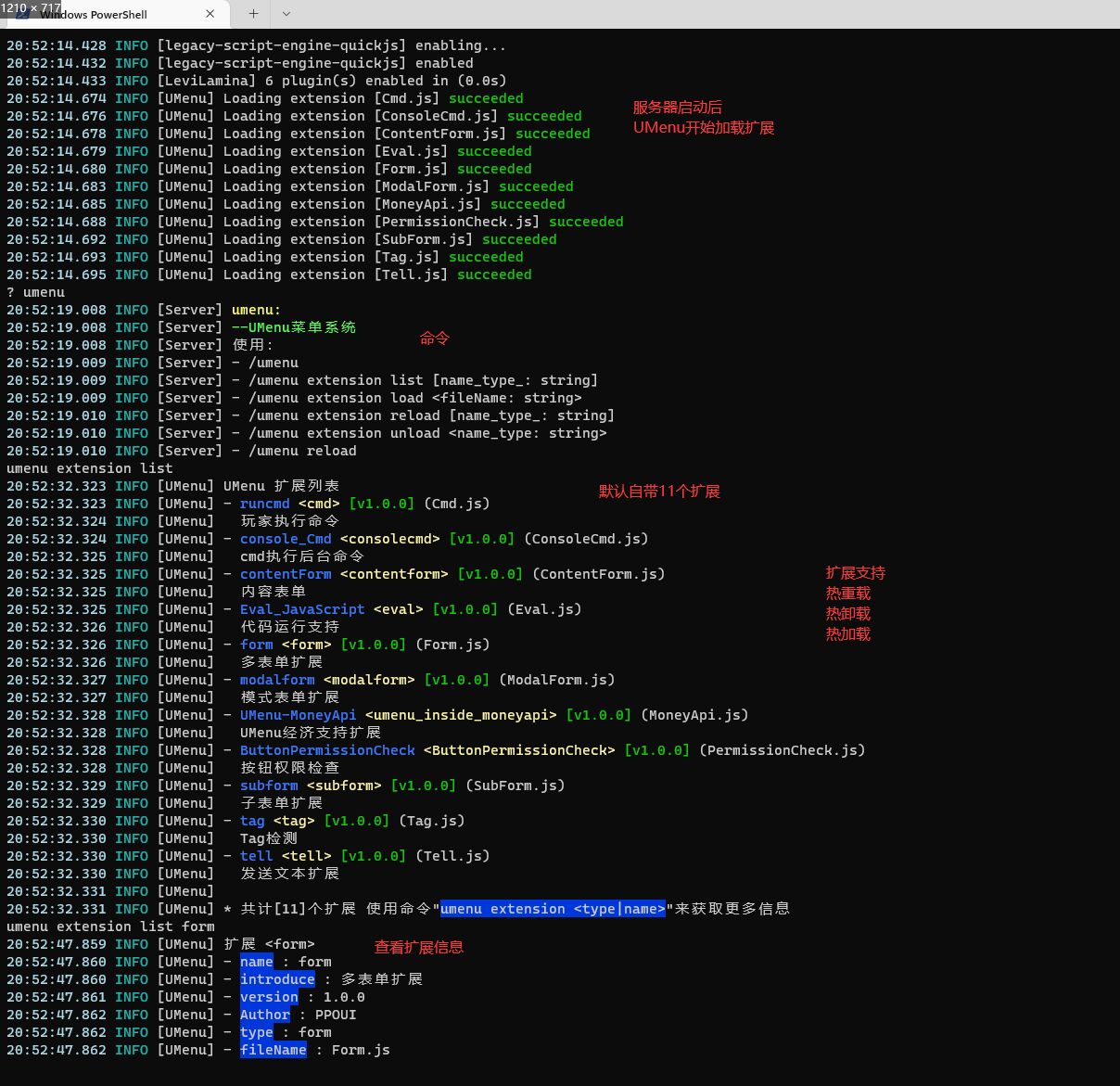The image size is (1120, 1086).
Task: Click the blue 'Eval_JavaScript' extension name
Action: tap(302, 609)
